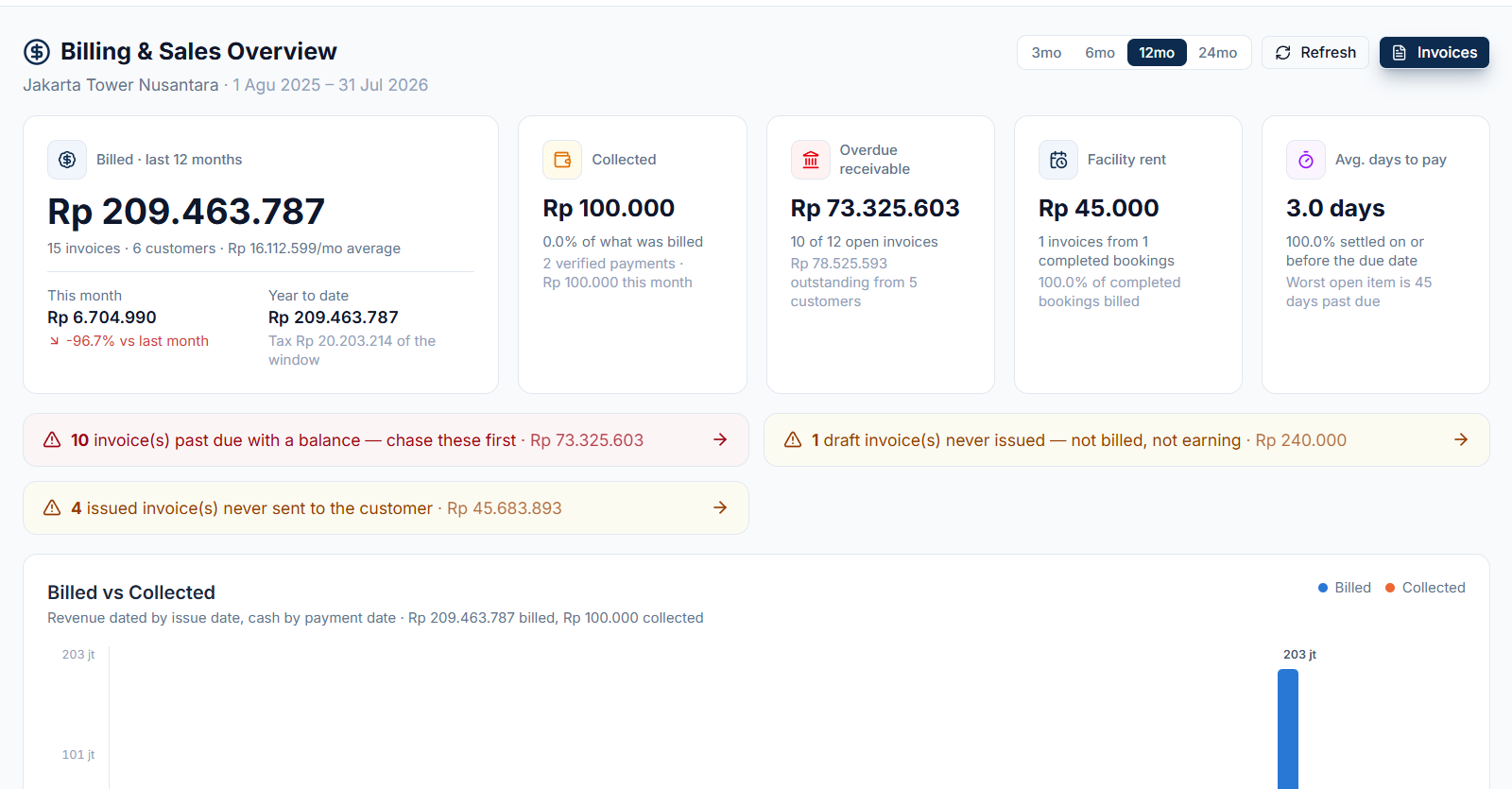Image resolution: width=1512 pixels, height=789 pixels.
Task: Click the Rp 78.525.593 outstanding text
Action: click(x=854, y=283)
